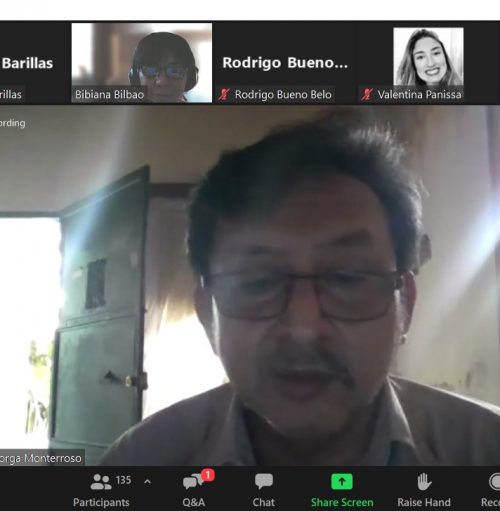This screenshot has width=500, height=511.
Task: Click the Raise Hand icon
Action: [424, 482]
